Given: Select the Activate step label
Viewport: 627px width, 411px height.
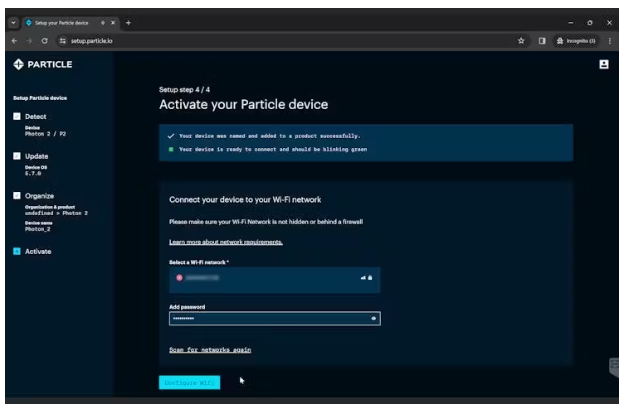Looking at the screenshot, I should (x=38, y=251).
